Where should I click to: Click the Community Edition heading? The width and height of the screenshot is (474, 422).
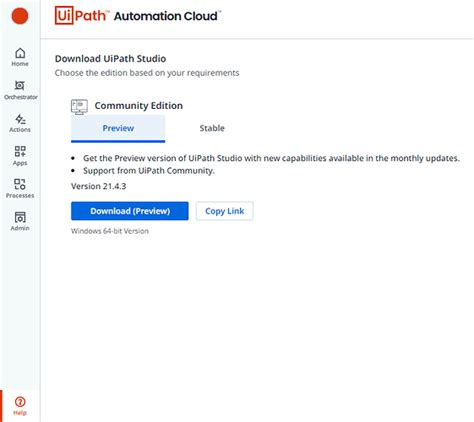(139, 106)
